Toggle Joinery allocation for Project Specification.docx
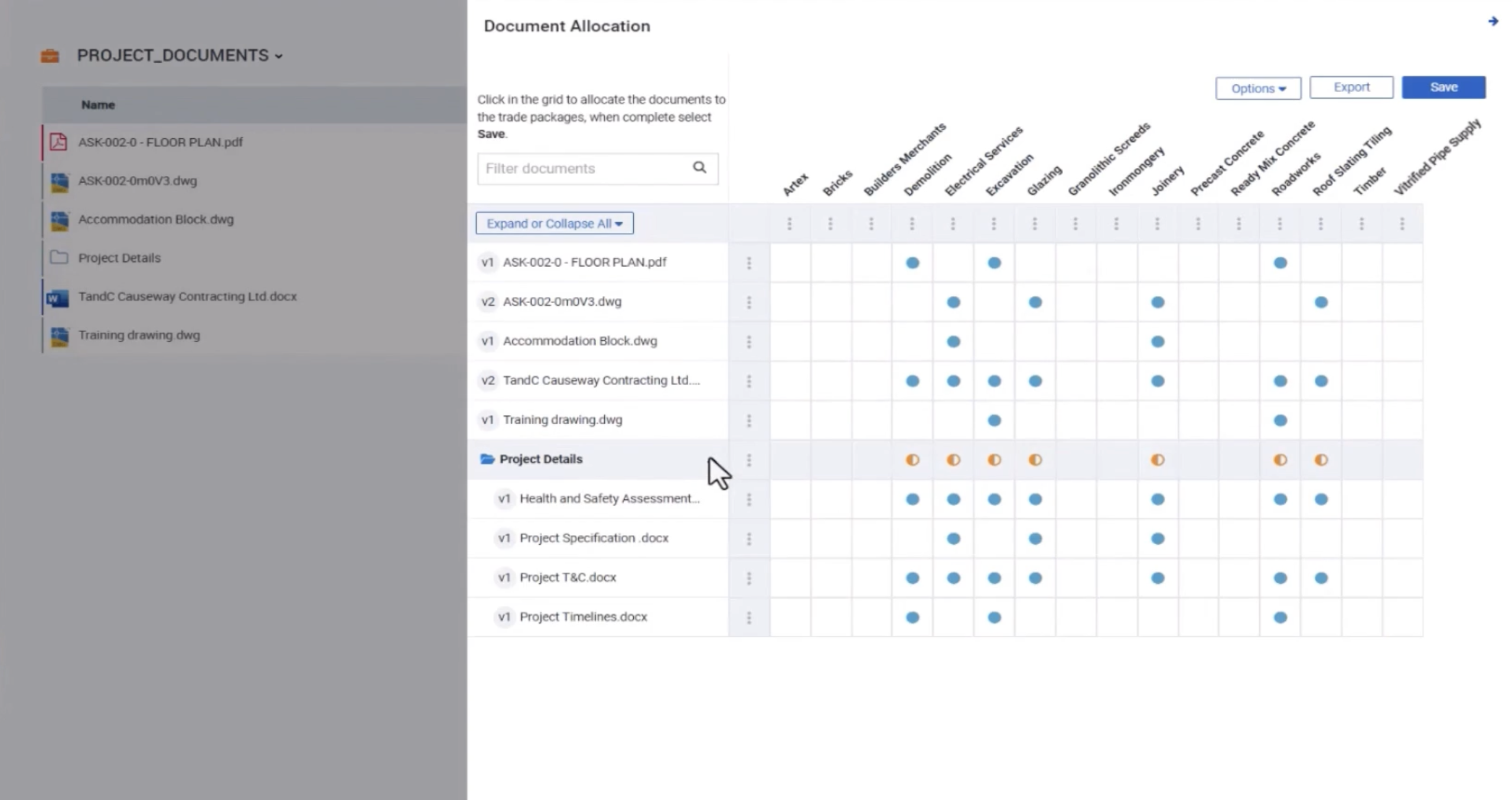The image size is (1512, 800). (x=1156, y=538)
